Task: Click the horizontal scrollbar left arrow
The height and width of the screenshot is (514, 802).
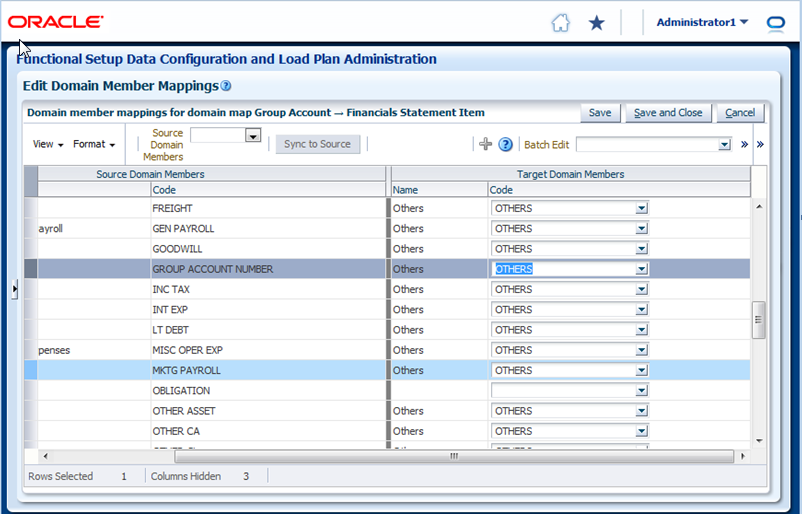Action: [x=46, y=456]
